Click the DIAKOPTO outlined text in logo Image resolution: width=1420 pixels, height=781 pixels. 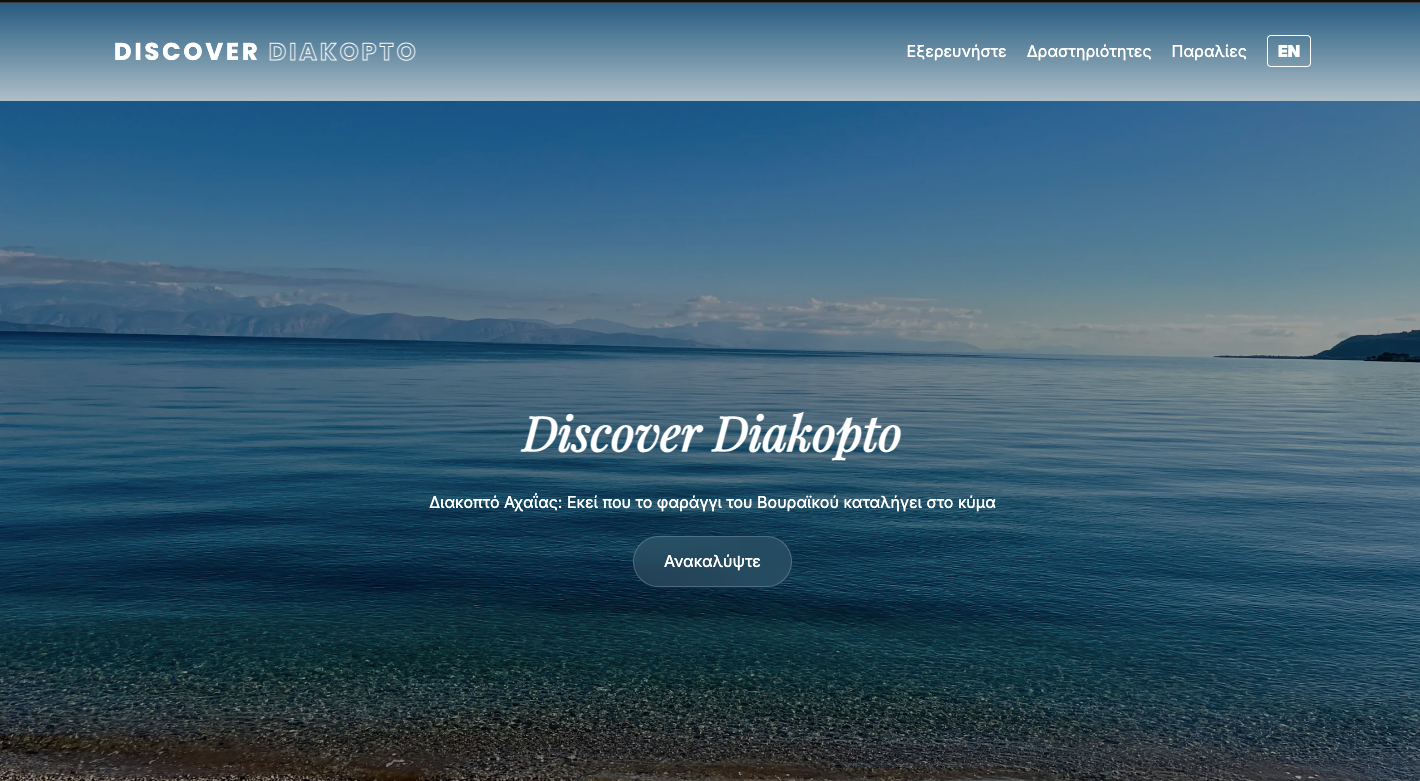(343, 51)
